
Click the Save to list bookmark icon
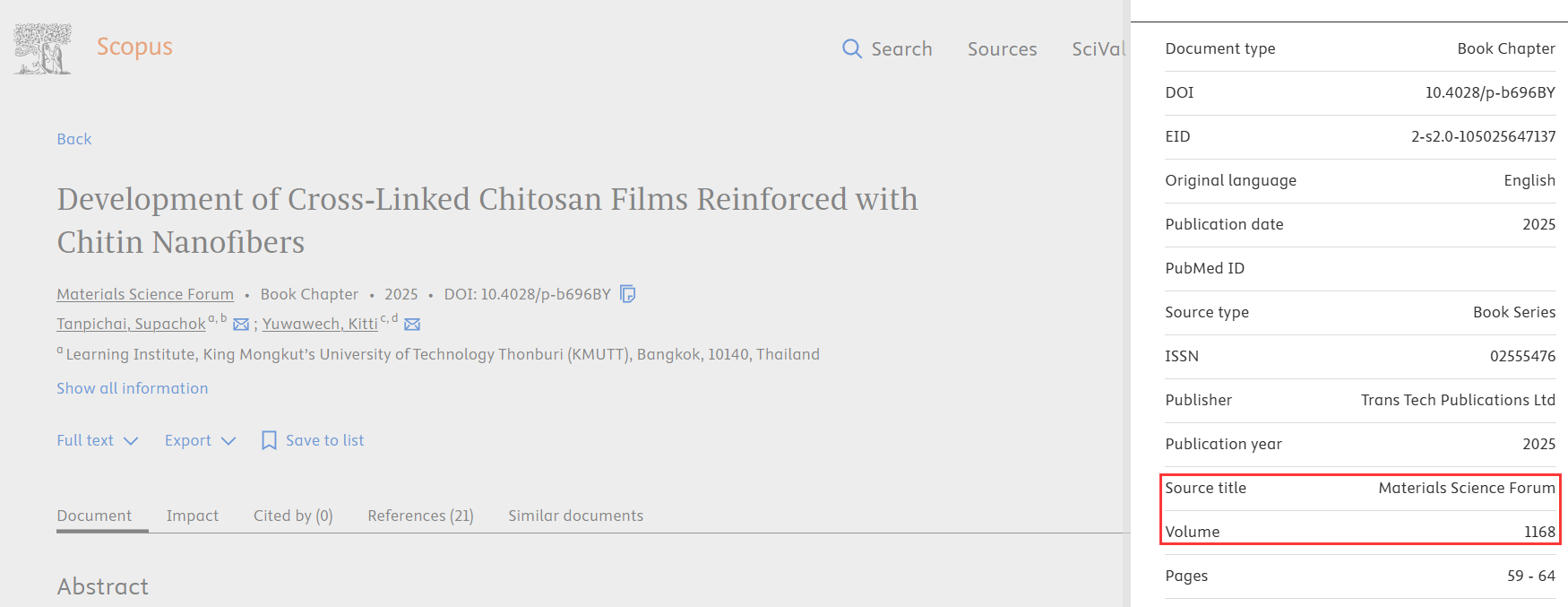click(269, 440)
